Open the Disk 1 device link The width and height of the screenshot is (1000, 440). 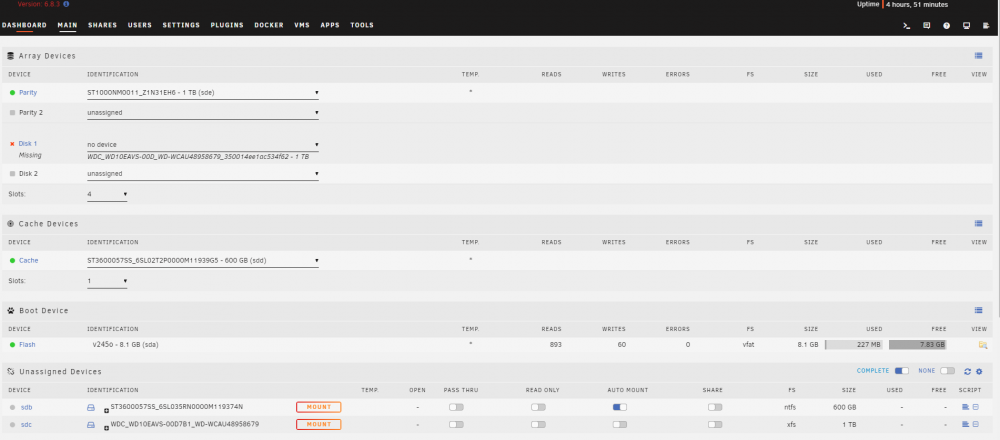click(x=27, y=144)
